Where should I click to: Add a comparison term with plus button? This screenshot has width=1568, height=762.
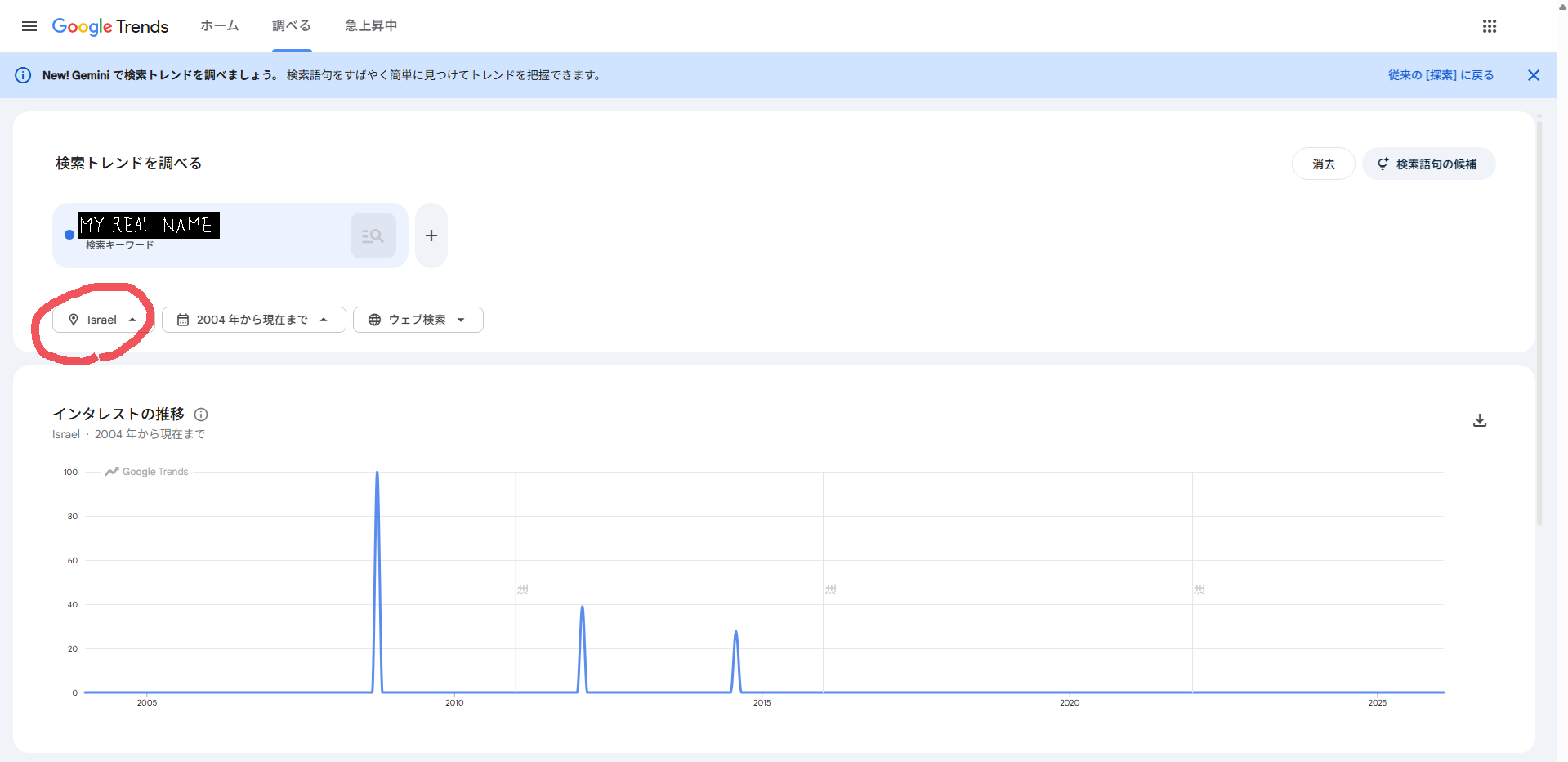coord(431,235)
